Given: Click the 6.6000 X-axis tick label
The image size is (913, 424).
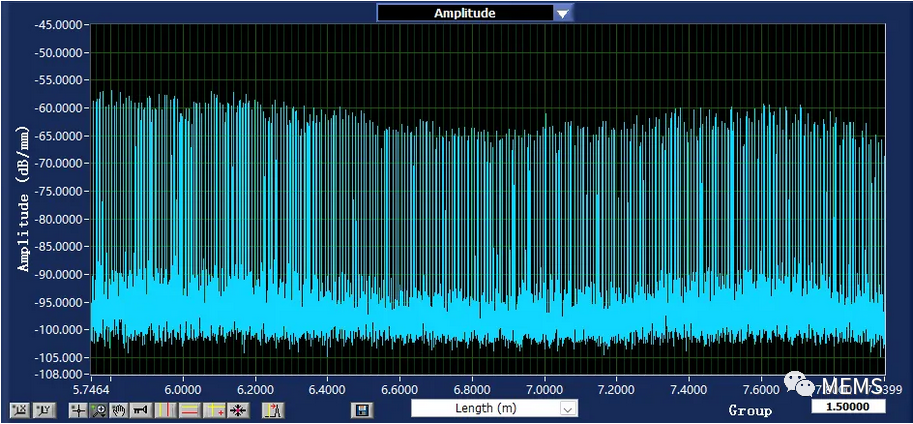Looking at the screenshot, I should [399, 388].
